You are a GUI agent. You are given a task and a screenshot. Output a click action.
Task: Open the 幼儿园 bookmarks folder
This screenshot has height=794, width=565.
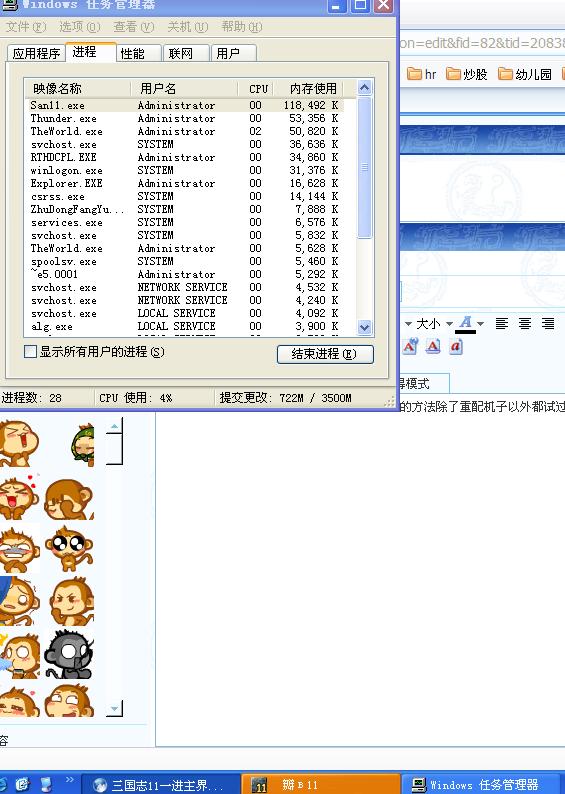point(525,74)
